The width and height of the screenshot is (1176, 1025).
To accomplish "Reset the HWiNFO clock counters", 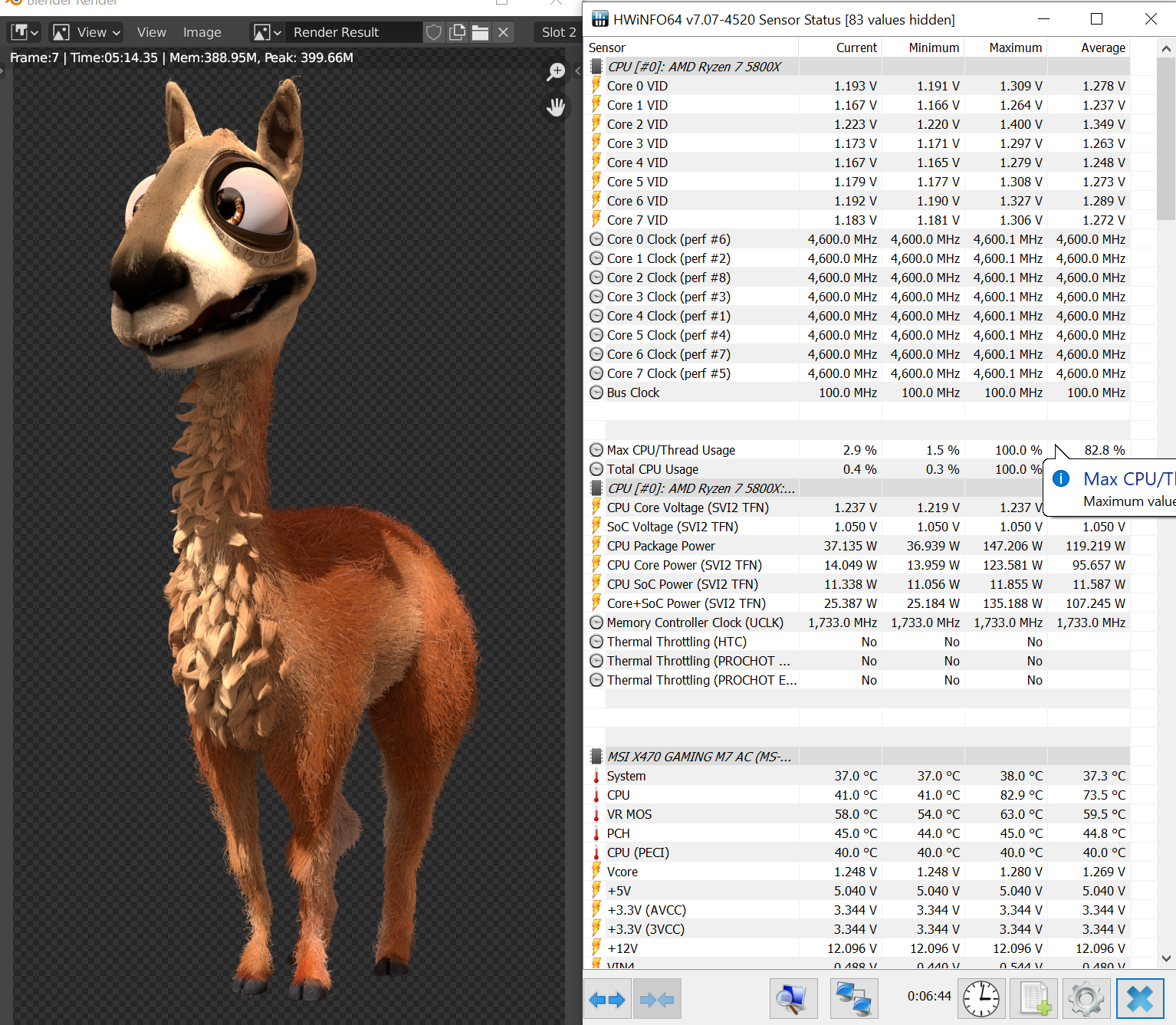I will coord(981,999).
